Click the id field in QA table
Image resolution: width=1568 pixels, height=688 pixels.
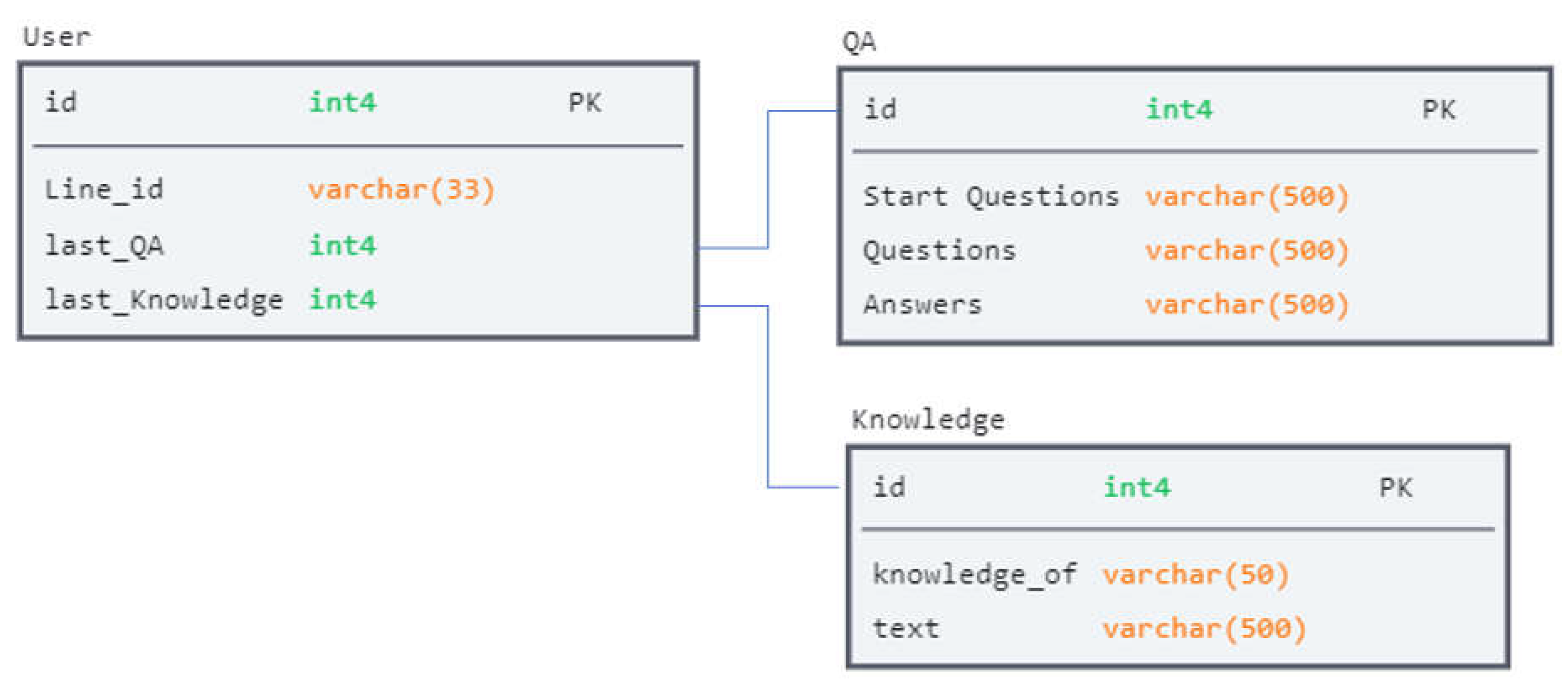click(x=880, y=110)
